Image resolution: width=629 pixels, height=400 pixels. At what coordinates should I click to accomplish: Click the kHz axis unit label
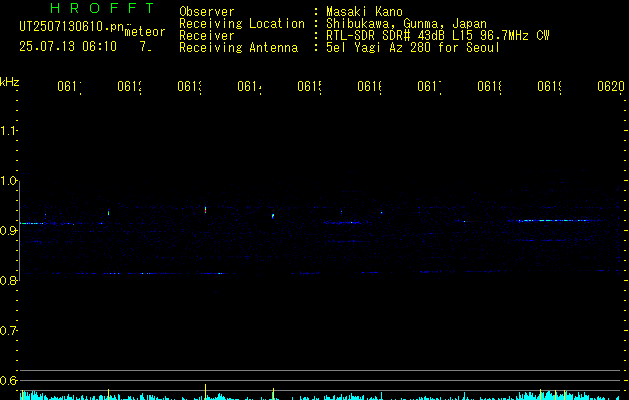10,82
